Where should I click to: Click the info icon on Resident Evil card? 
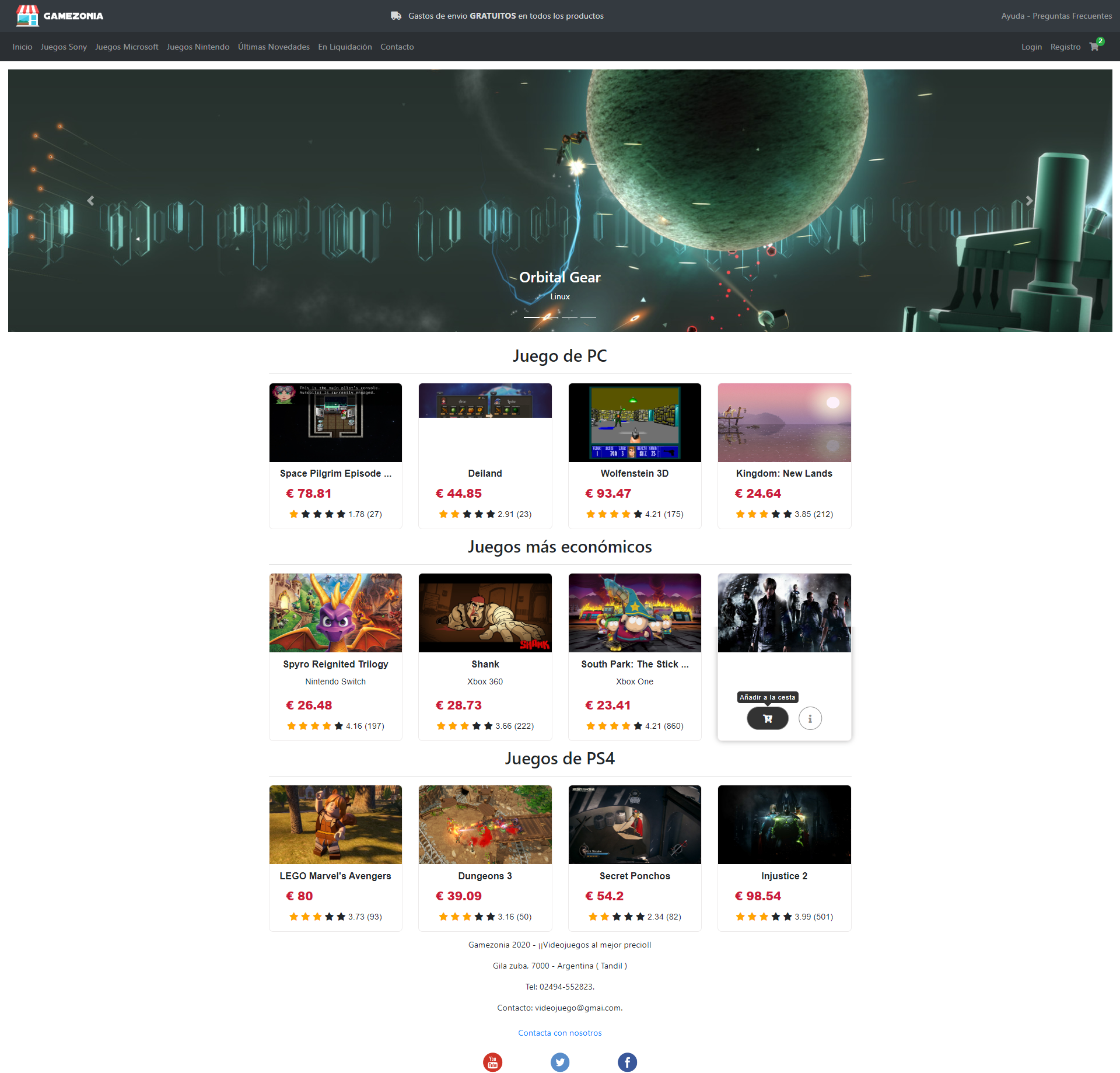[x=810, y=718]
